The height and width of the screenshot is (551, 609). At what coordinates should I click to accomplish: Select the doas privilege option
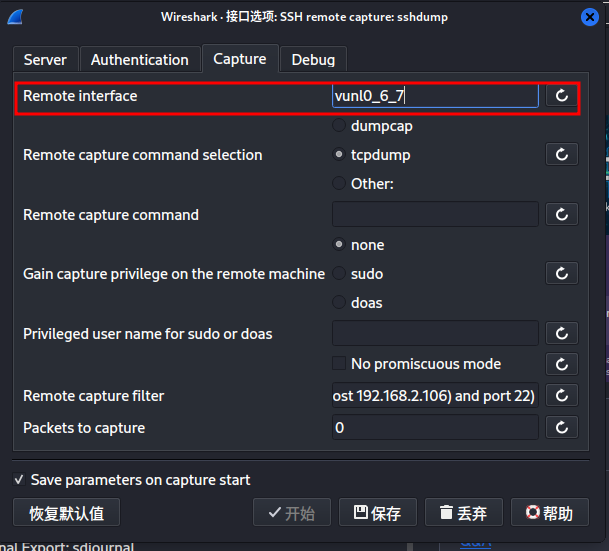coord(339,302)
